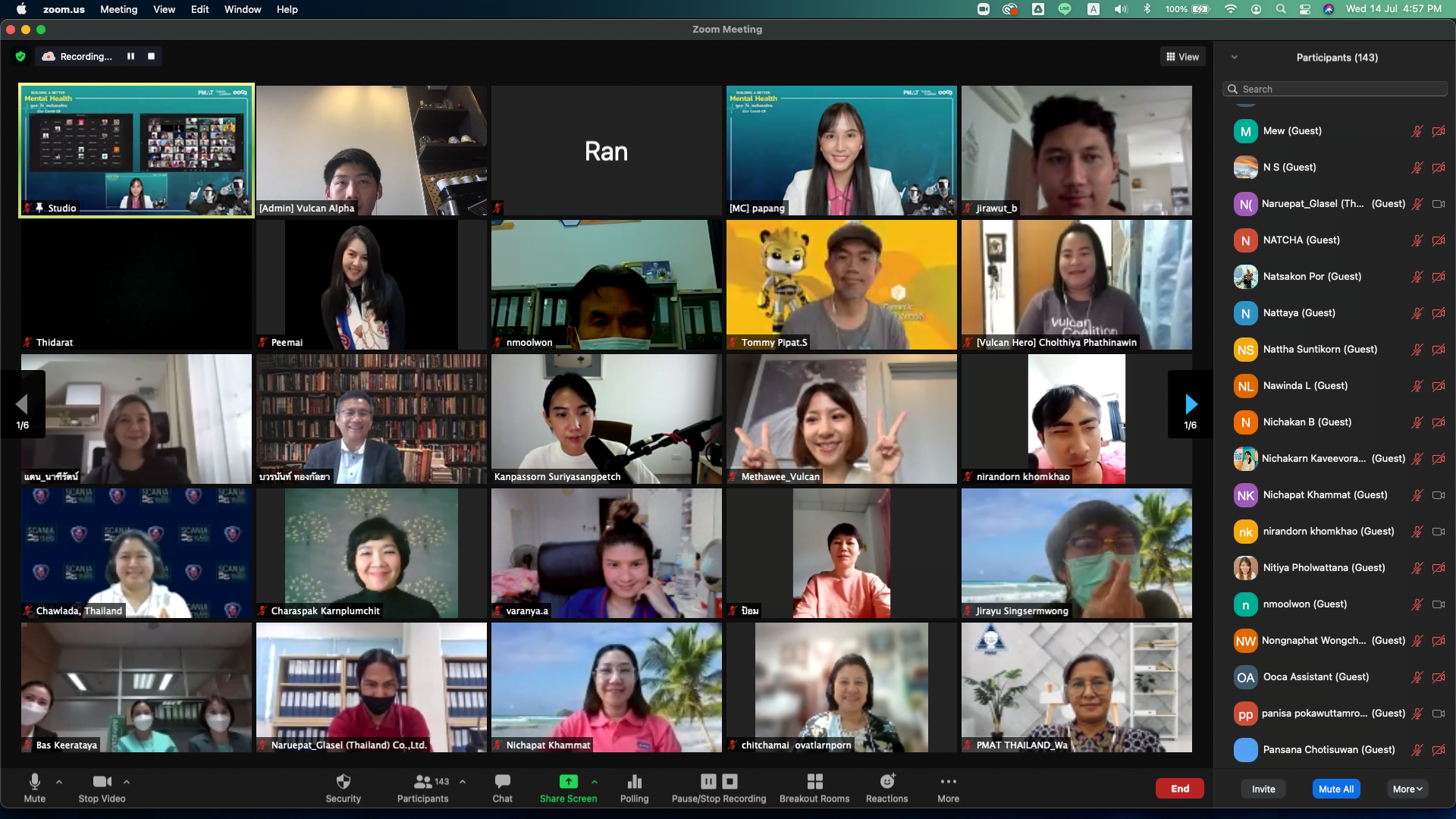
Task: Click the Pause/Stop Recording toolbar icon
Action: 719,781
